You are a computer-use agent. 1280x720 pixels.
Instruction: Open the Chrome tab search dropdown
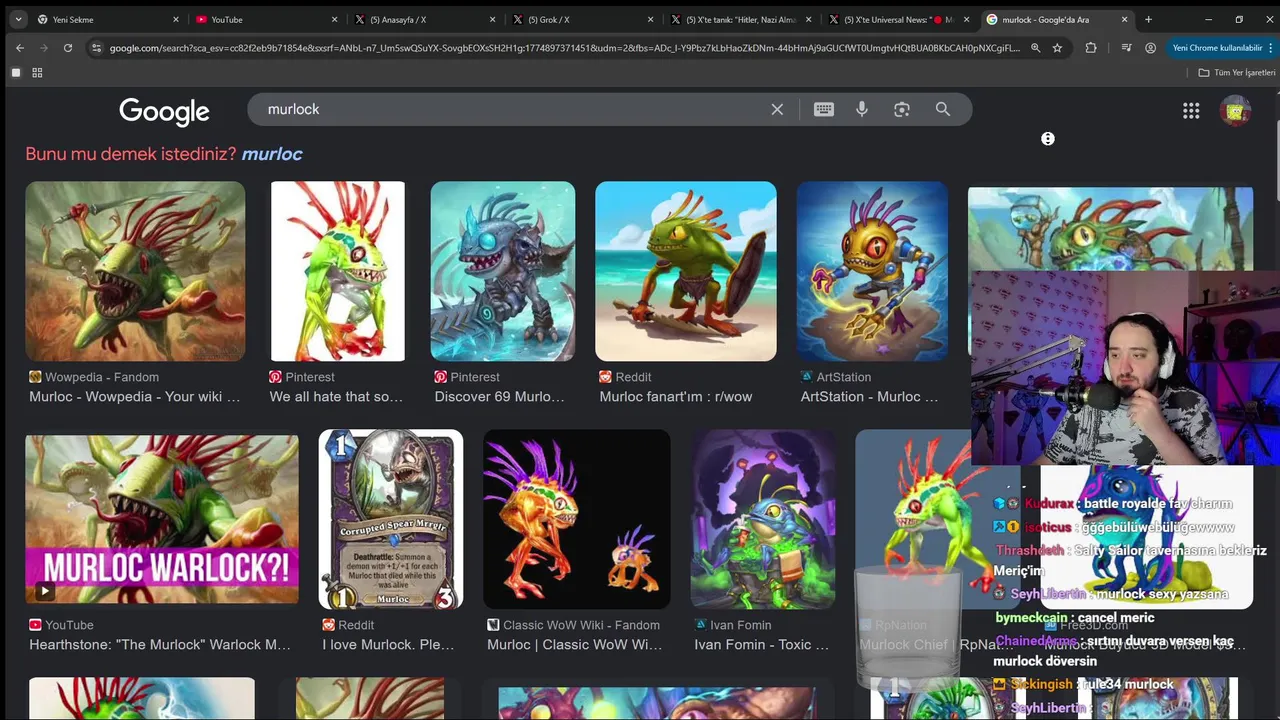click(x=18, y=19)
